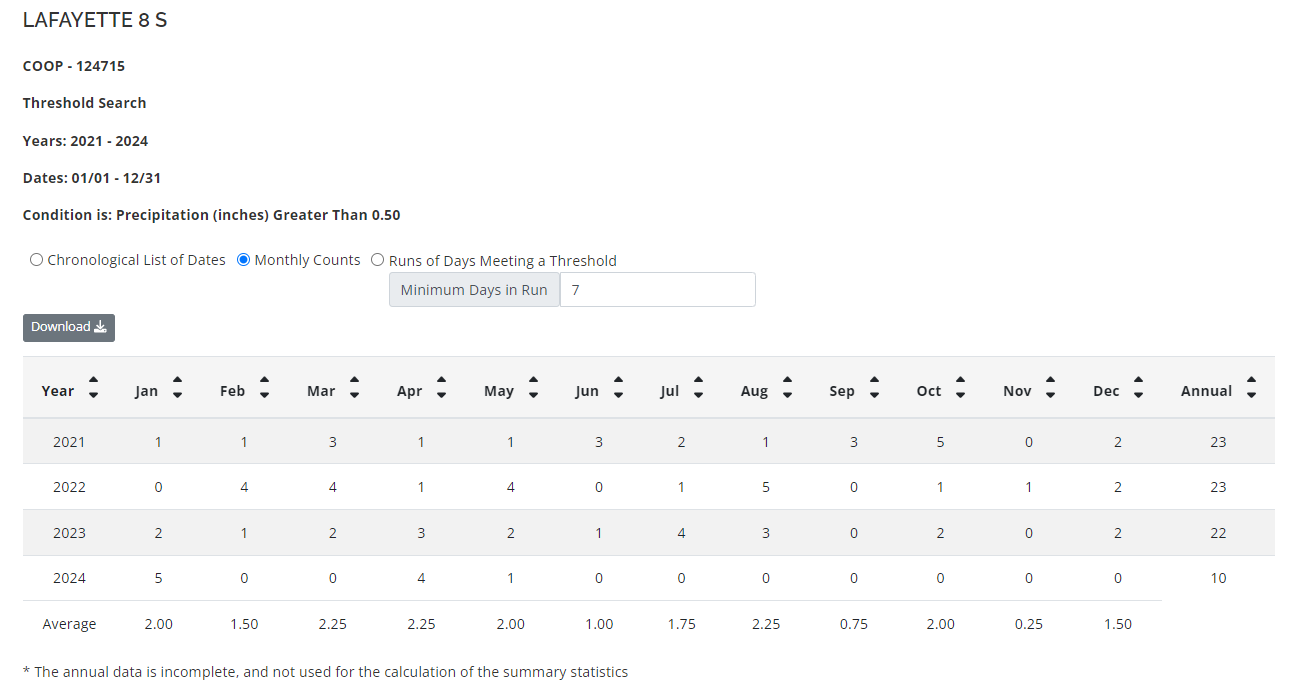
Task: Select Chronological List of Dates option
Action: pyautogui.click(x=37, y=260)
